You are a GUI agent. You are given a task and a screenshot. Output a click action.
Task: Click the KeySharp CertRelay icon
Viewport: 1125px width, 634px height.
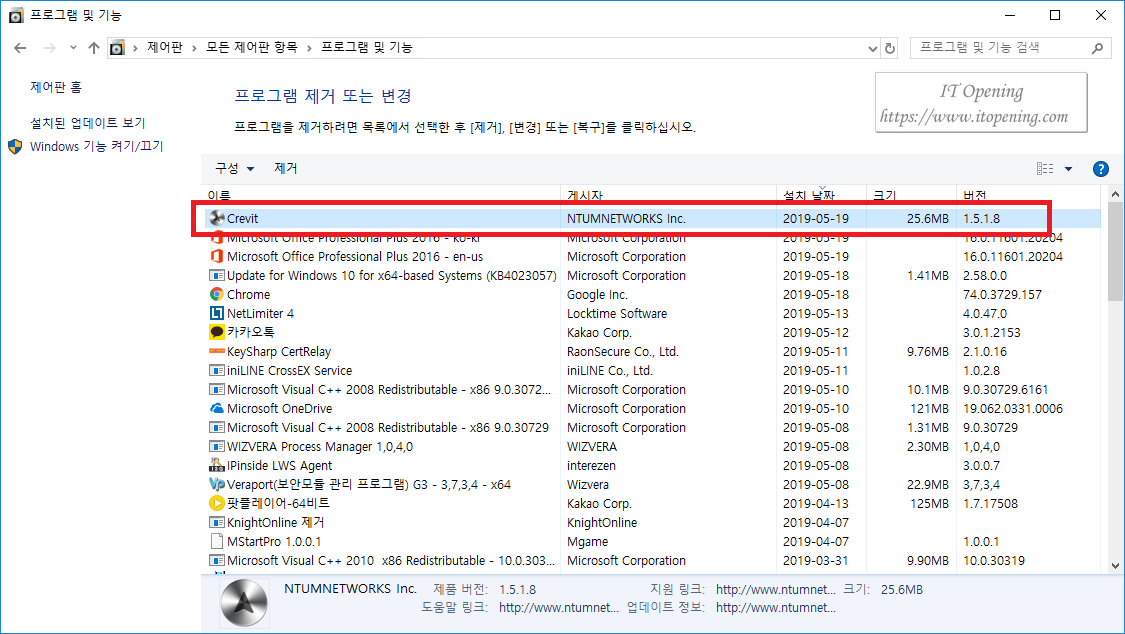click(217, 351)
